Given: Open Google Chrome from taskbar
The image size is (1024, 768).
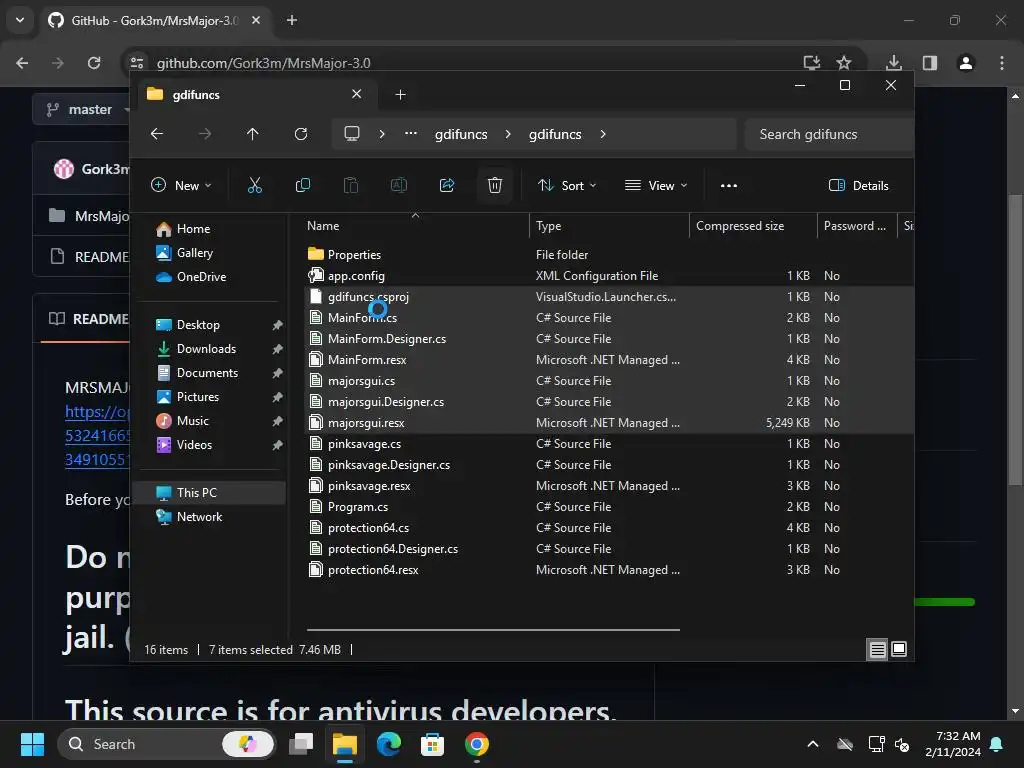Looking at the screenshot, I should click(x=477, y=744).
